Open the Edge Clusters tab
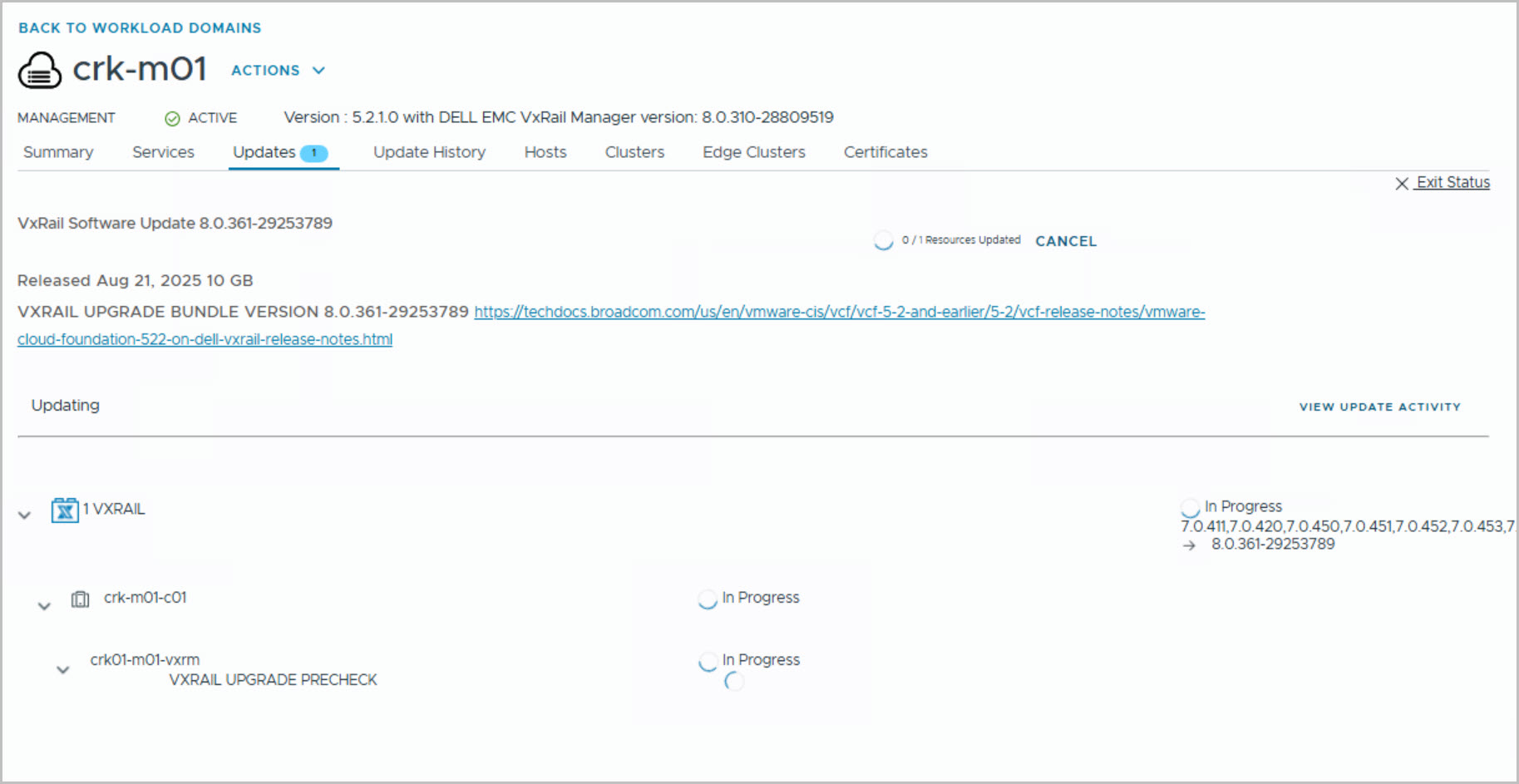Viewport: 1519px width, 784px height. coord(754,152)
